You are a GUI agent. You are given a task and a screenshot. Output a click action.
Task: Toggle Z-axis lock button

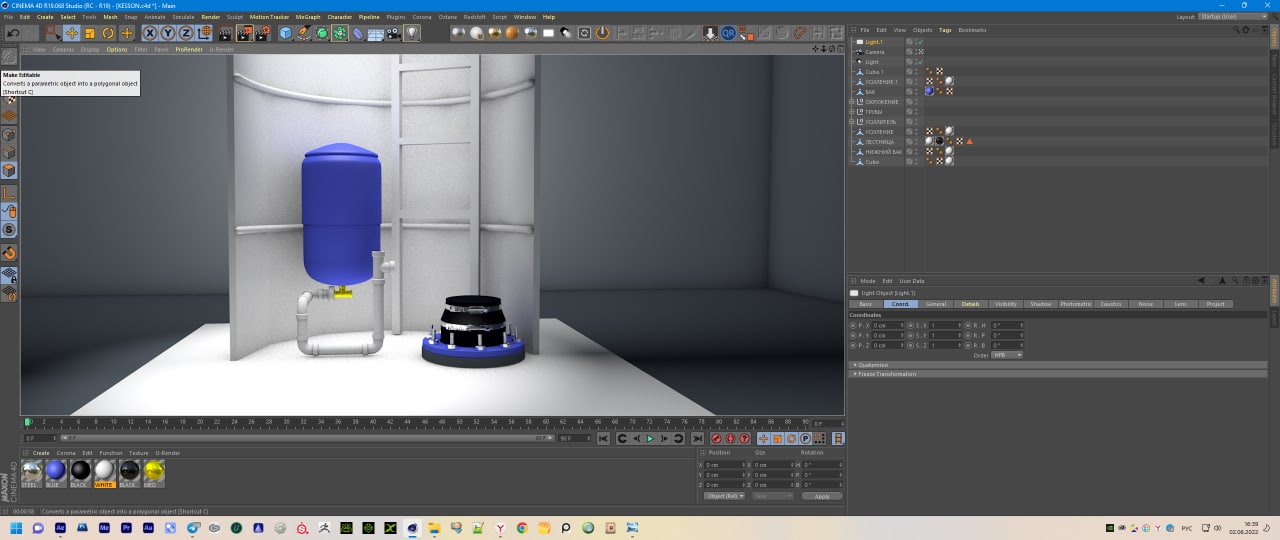(186, 33)
